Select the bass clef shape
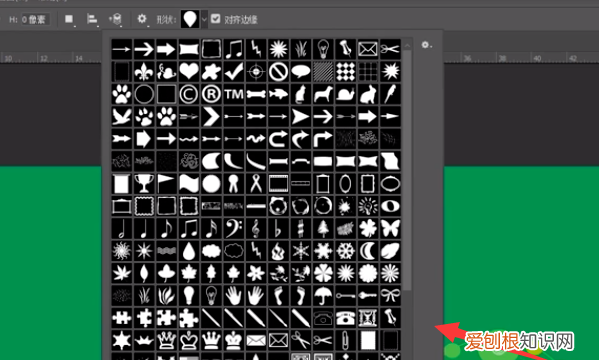The height and width of the screenshot is (360, 599). coord(233,228)
